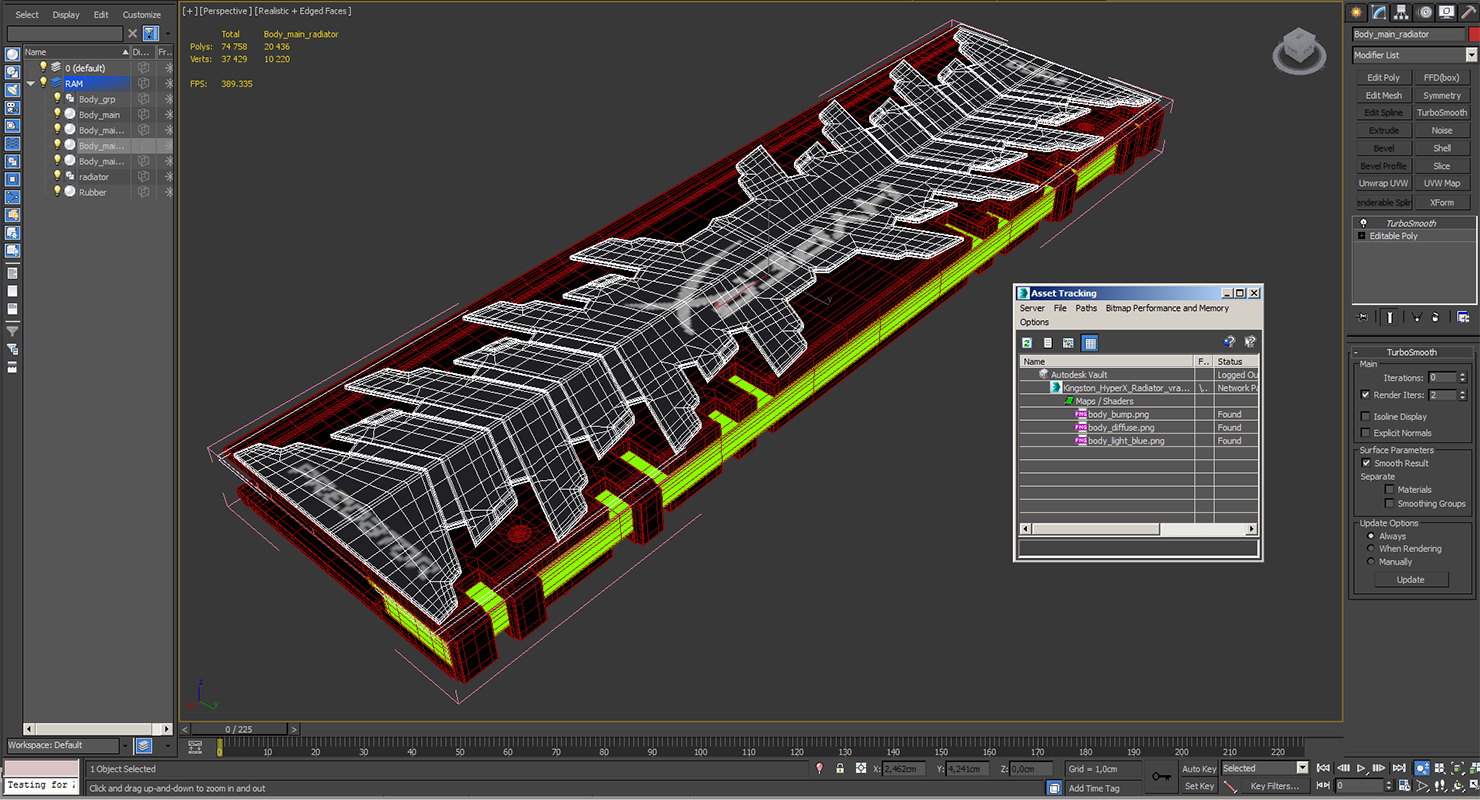
Task: Toggle the selection lock icon in status bar
Action: tap(840, 768)
